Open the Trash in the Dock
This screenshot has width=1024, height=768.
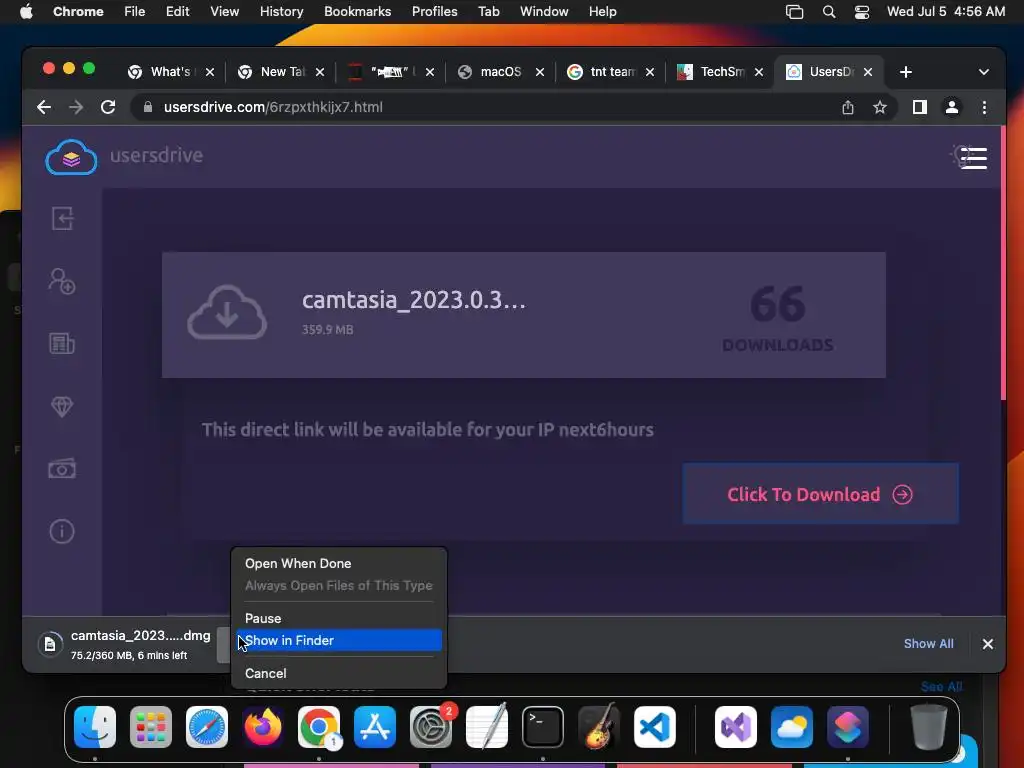pyautogui.click(x=929, y=726)
